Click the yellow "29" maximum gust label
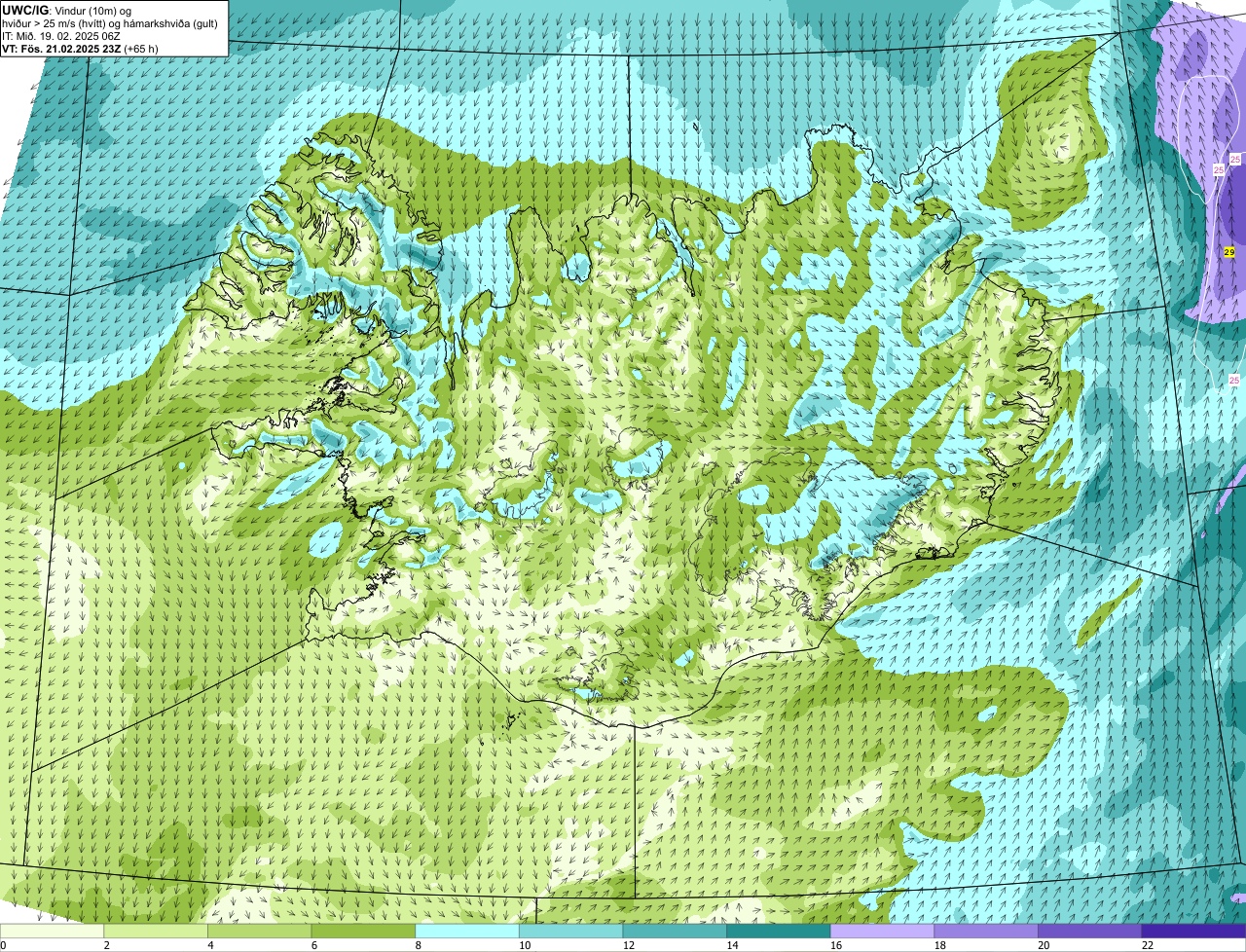Screen dimensions: 1246x952 [x=1229, y=252]
